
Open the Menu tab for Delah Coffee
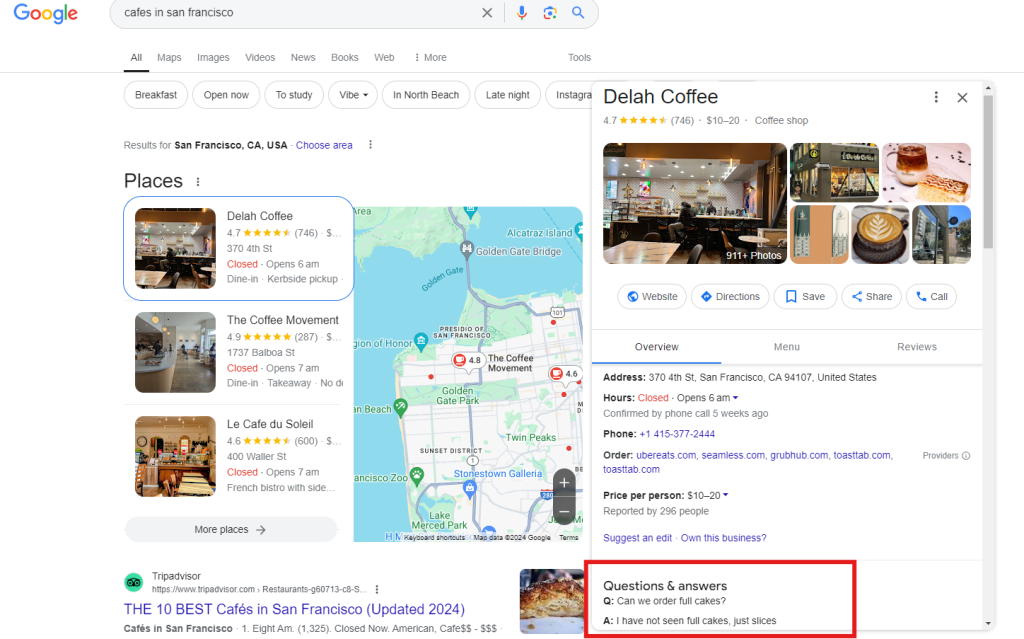point(786,346)
